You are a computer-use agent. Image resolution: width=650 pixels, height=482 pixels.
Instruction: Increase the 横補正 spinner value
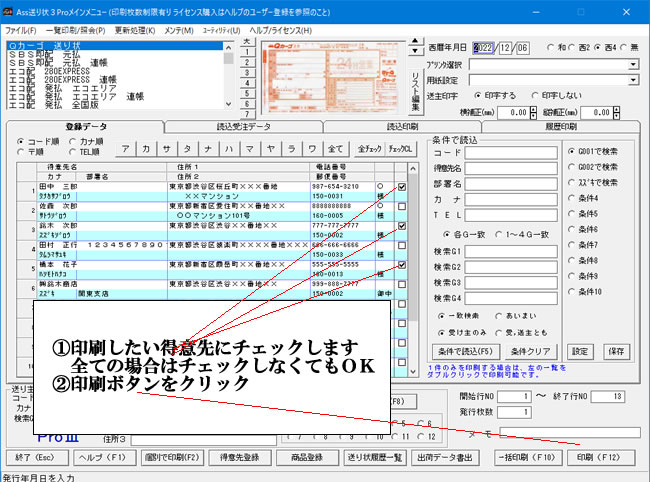pos(532,109)
